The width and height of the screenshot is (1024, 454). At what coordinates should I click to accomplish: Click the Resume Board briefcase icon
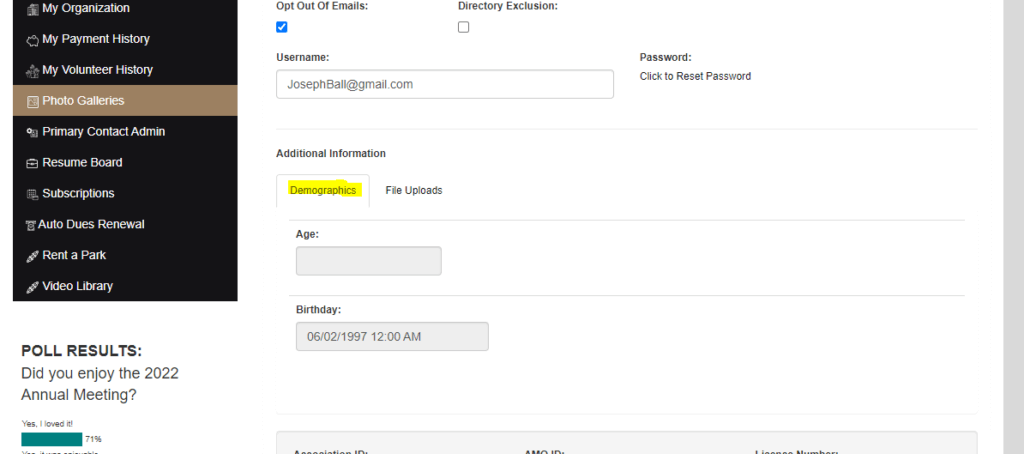pos(32,163)
